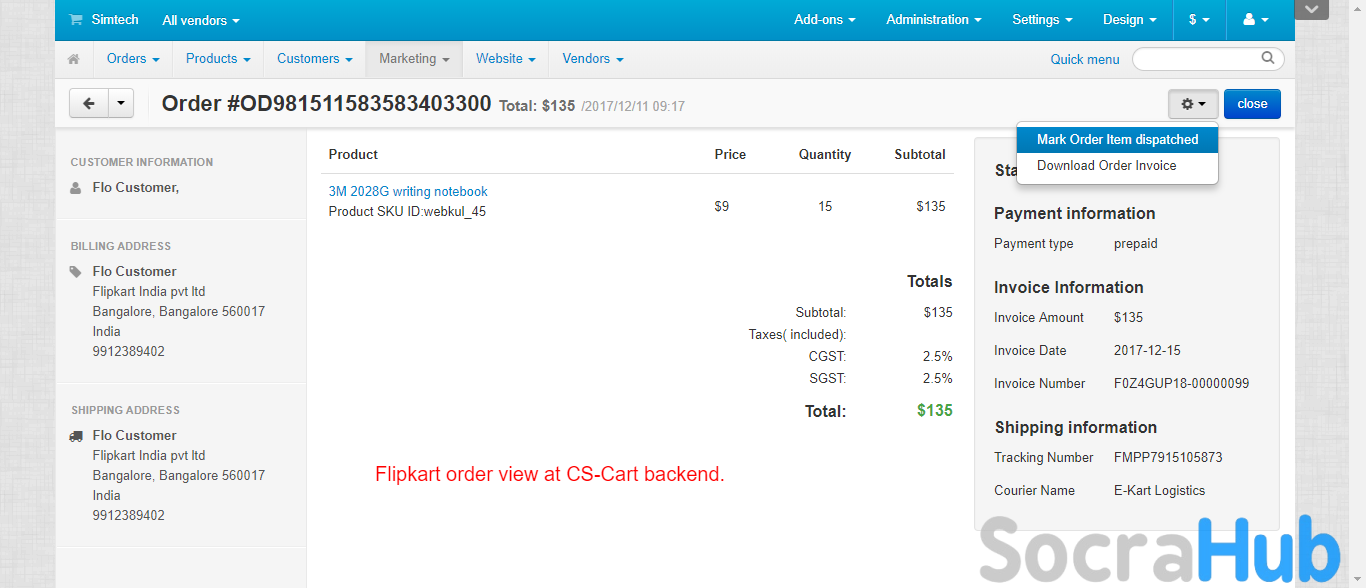1366x588 pixels.
Task: Click the Product column header
Action: pyautogui.click(x=353, y=155)
